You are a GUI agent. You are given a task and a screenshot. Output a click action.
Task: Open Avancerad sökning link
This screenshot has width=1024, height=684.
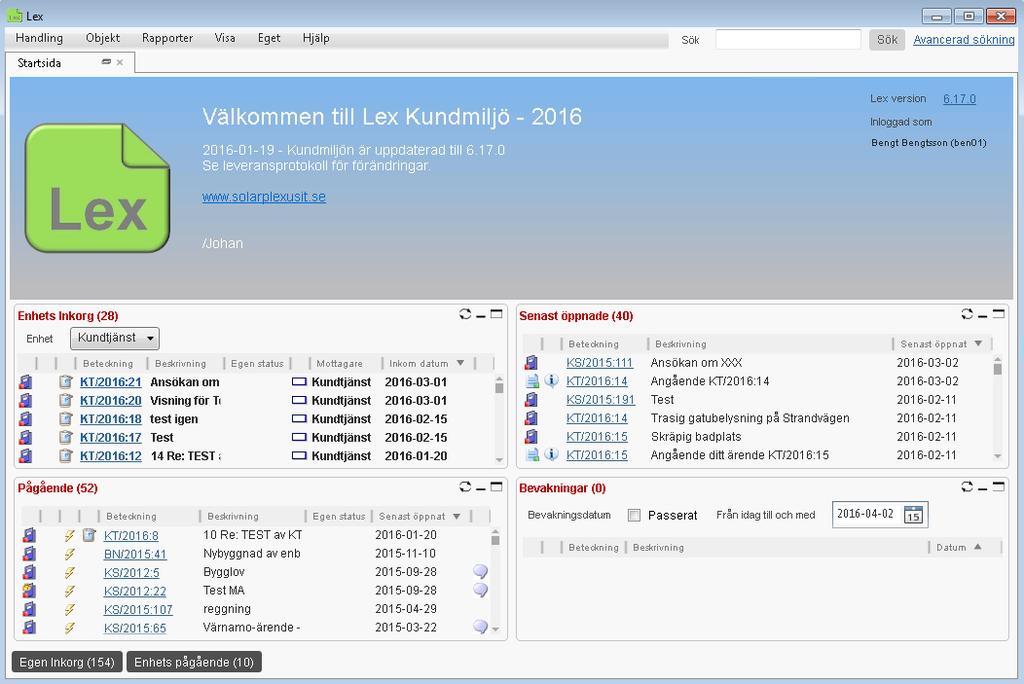[x=964, y=40]
